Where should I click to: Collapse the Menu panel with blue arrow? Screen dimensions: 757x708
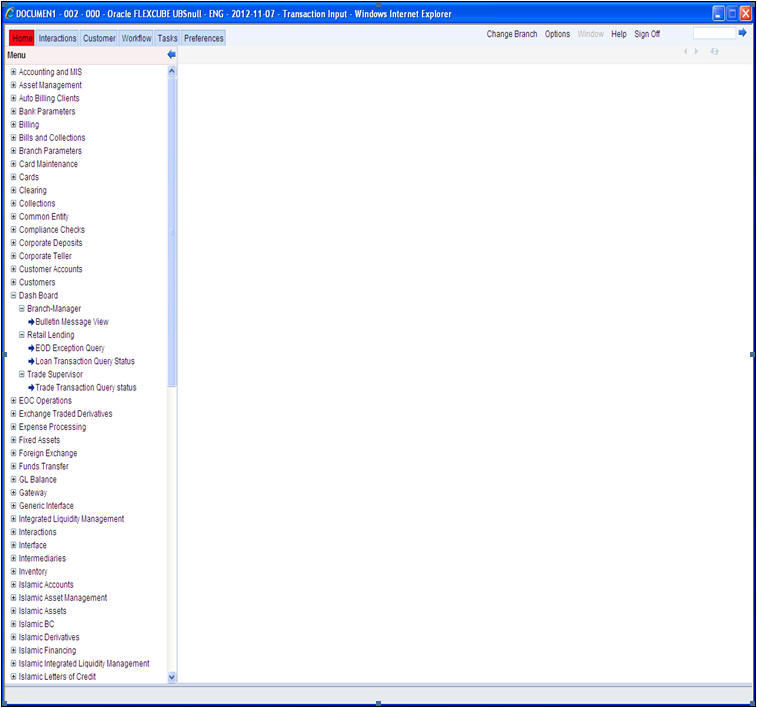tap(171, 55)
